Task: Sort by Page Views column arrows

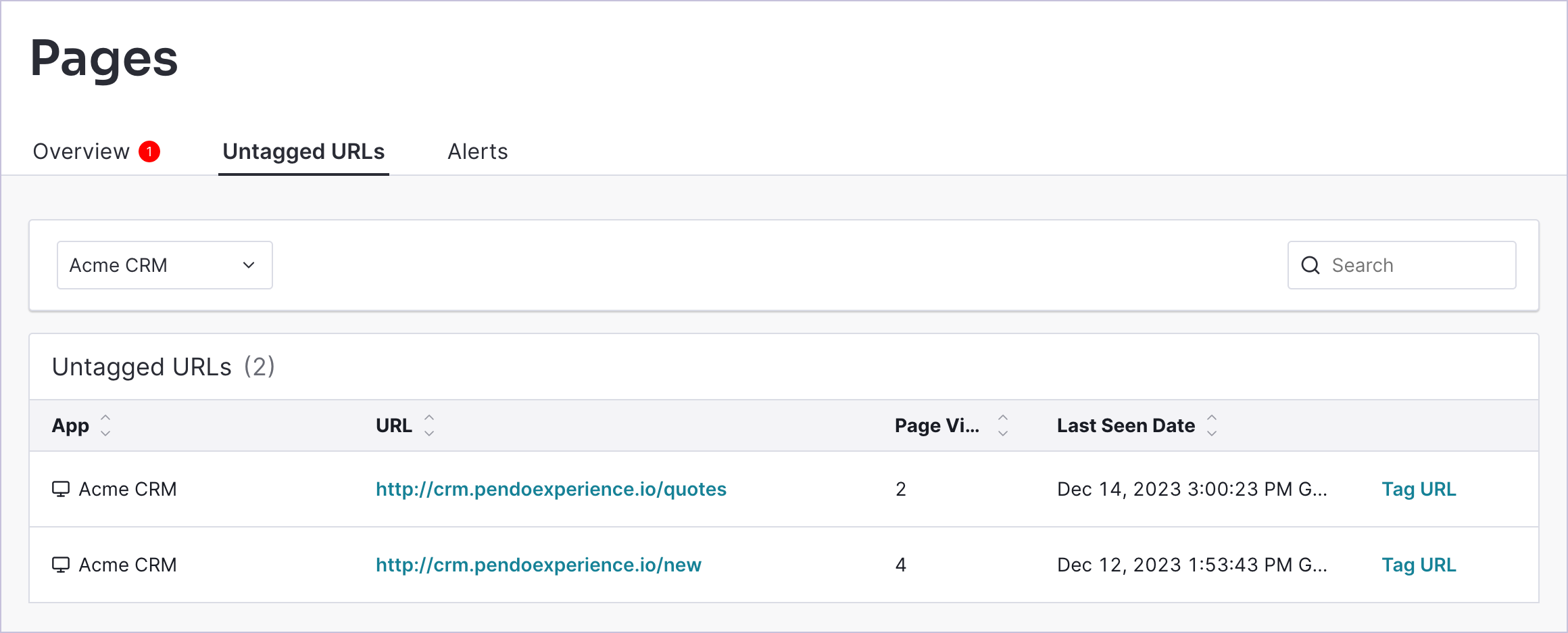Action: [1003, 425]
